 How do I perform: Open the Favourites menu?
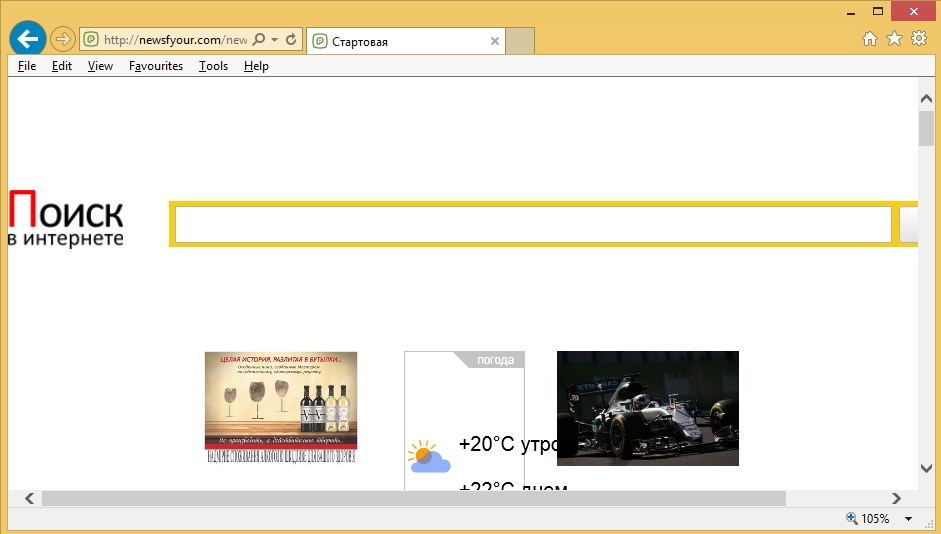pos(156,66)
